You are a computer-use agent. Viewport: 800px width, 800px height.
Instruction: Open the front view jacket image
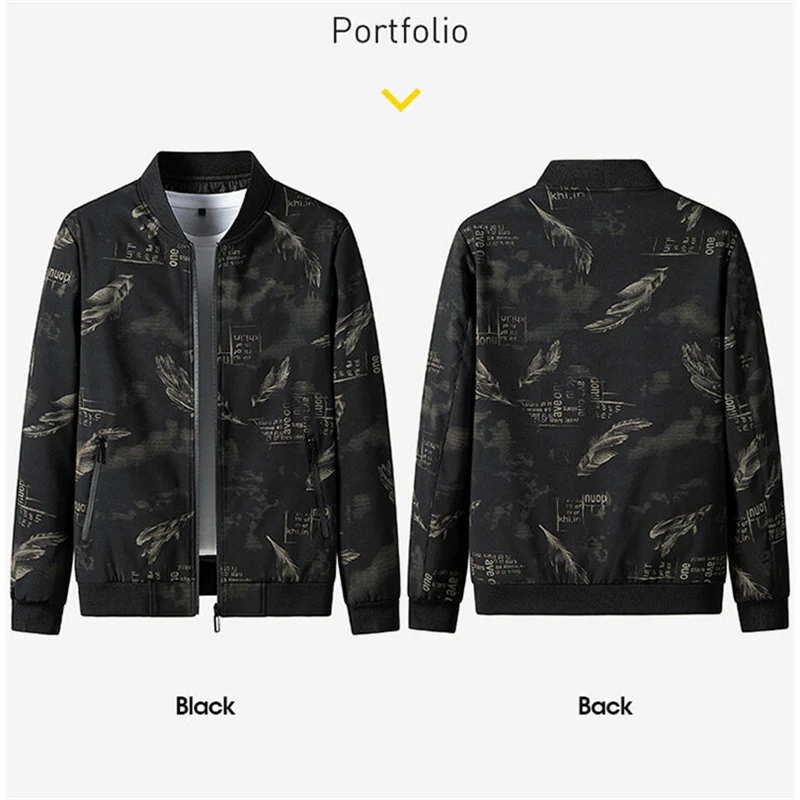pyautogui.click(x=205, y=392)
